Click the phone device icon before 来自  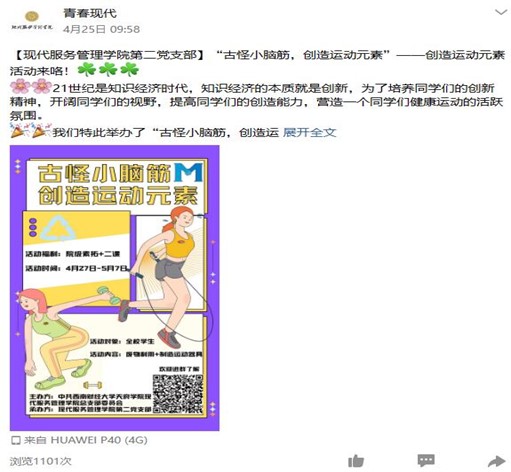(16, 440)
